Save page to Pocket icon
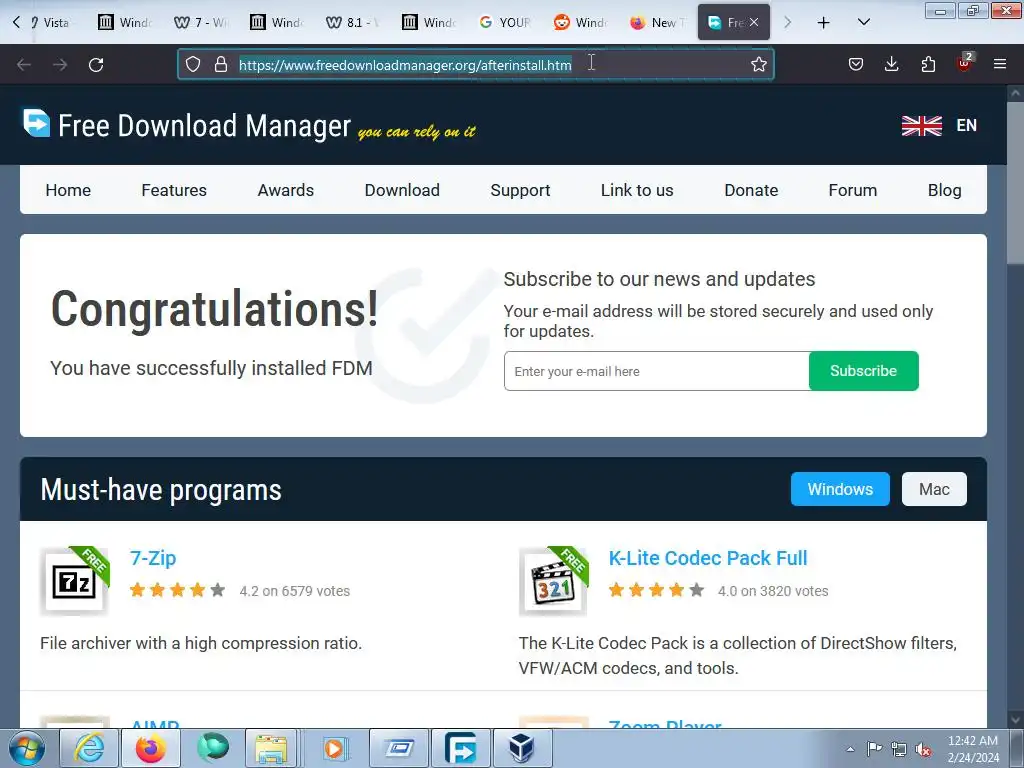This screenshot has height=768, width=1024. (x=856, y=64)
